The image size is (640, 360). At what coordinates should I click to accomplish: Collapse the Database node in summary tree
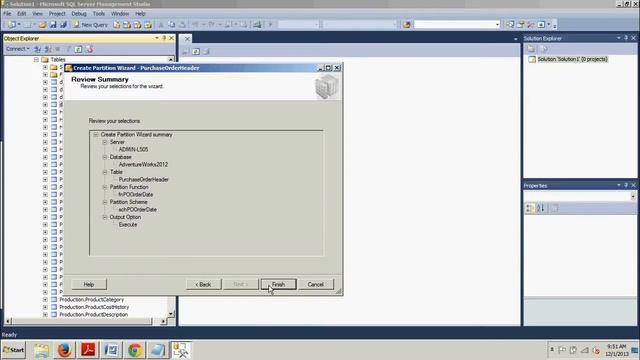click(x=105, y=157)
